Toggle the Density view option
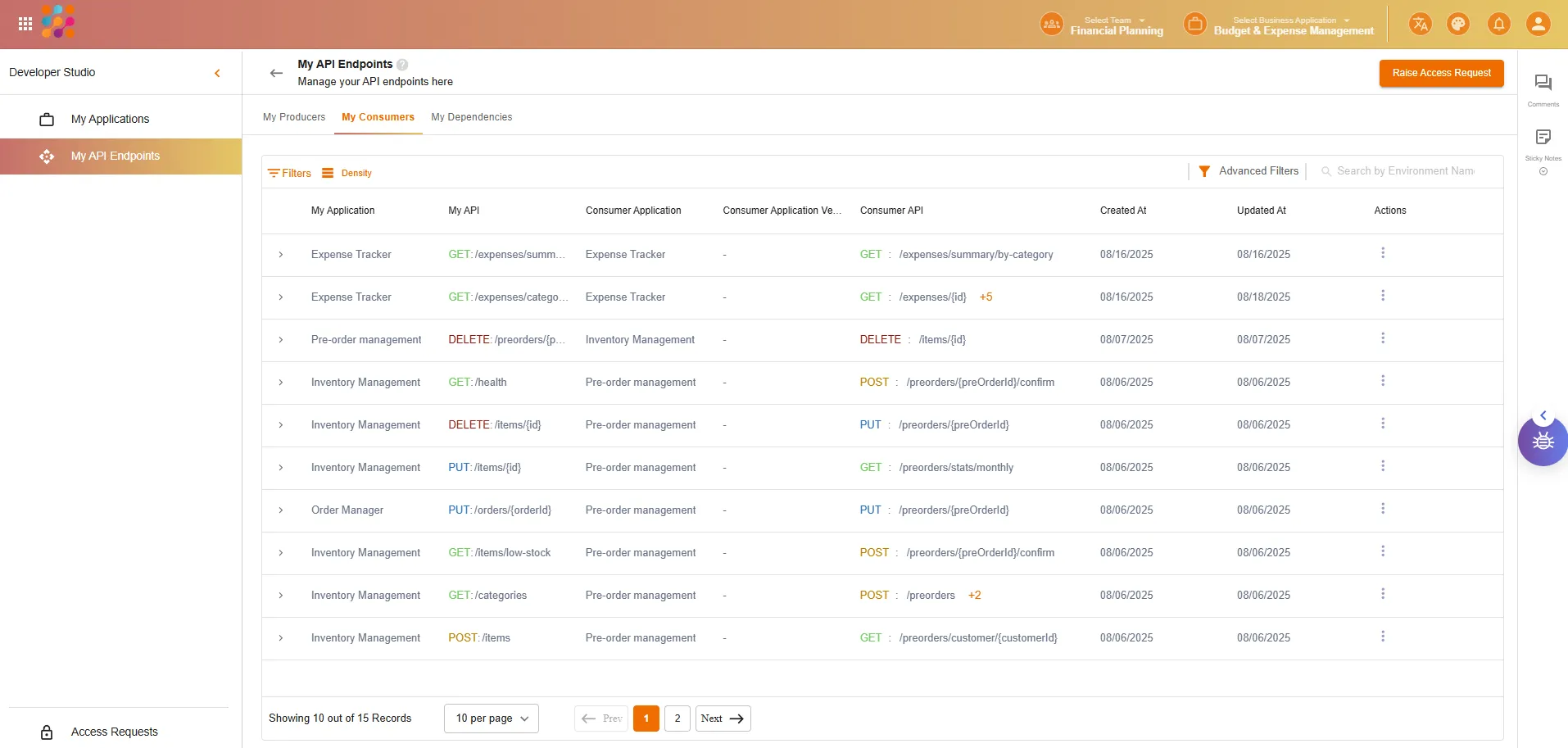This screenshot has width=1568, height=748. [x=347, y=173]
